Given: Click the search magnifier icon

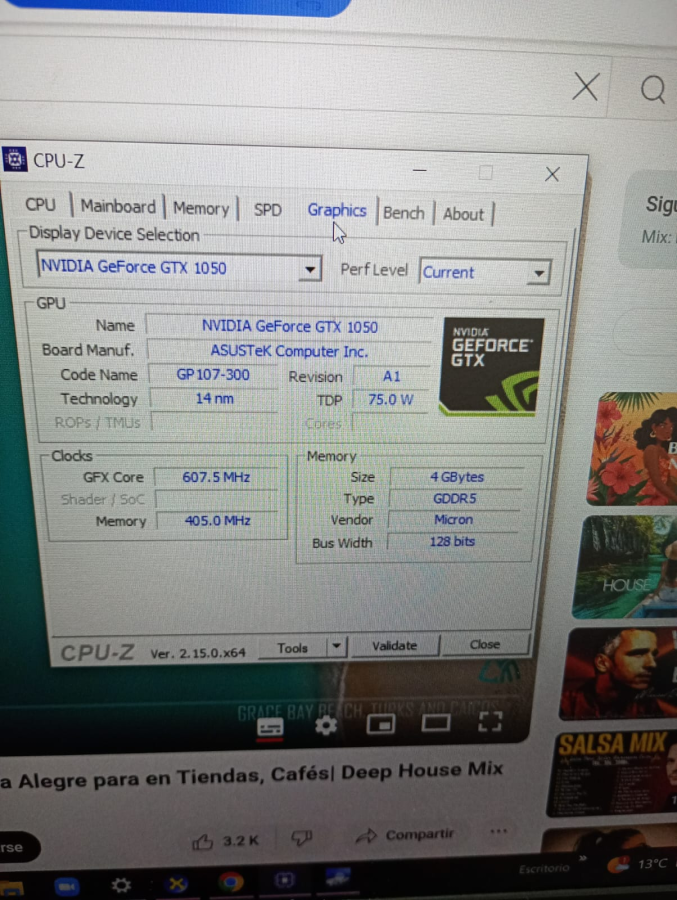Looking at the screenshot, I should click(x=653, y=90).
